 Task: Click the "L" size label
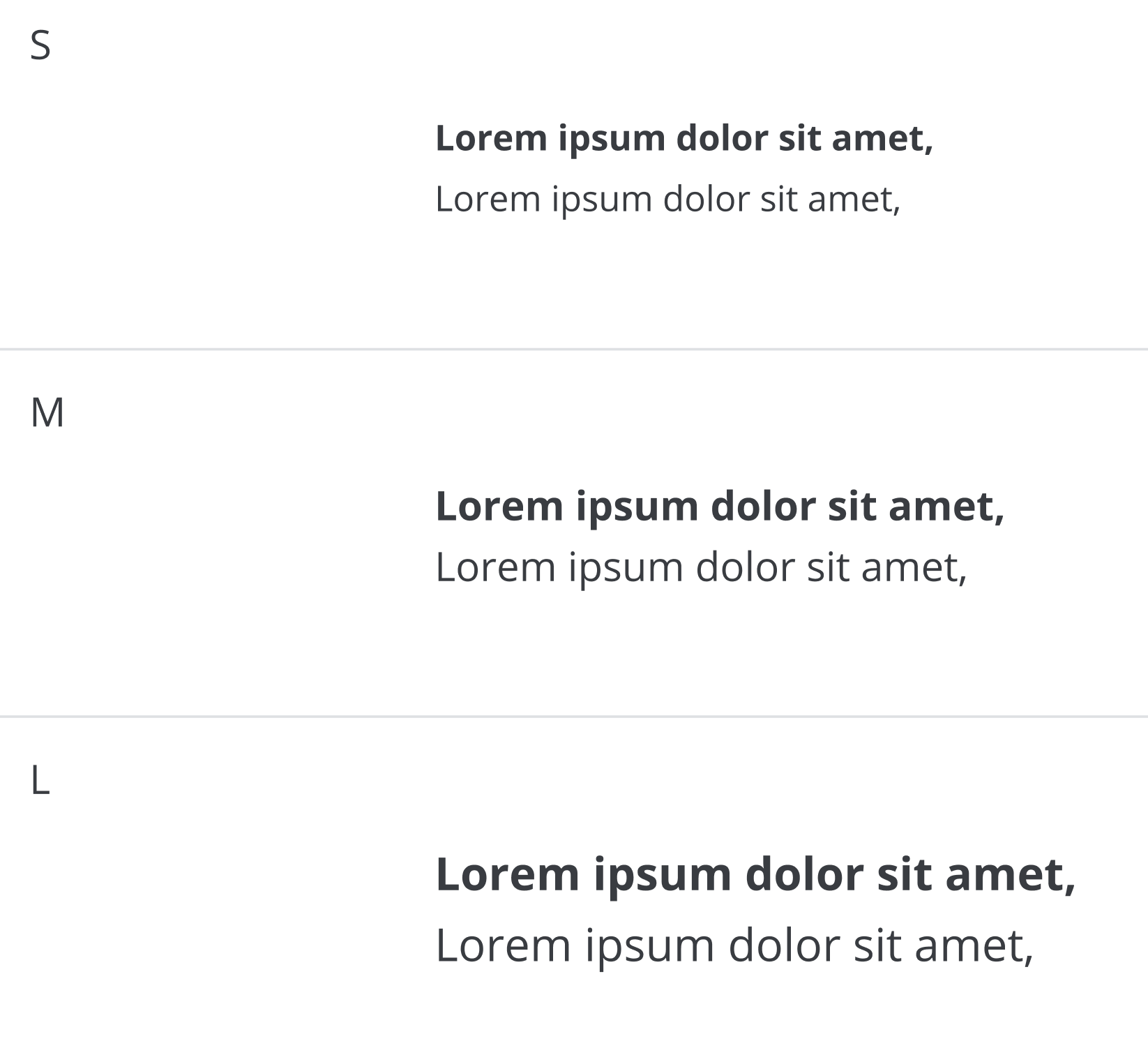40,781
